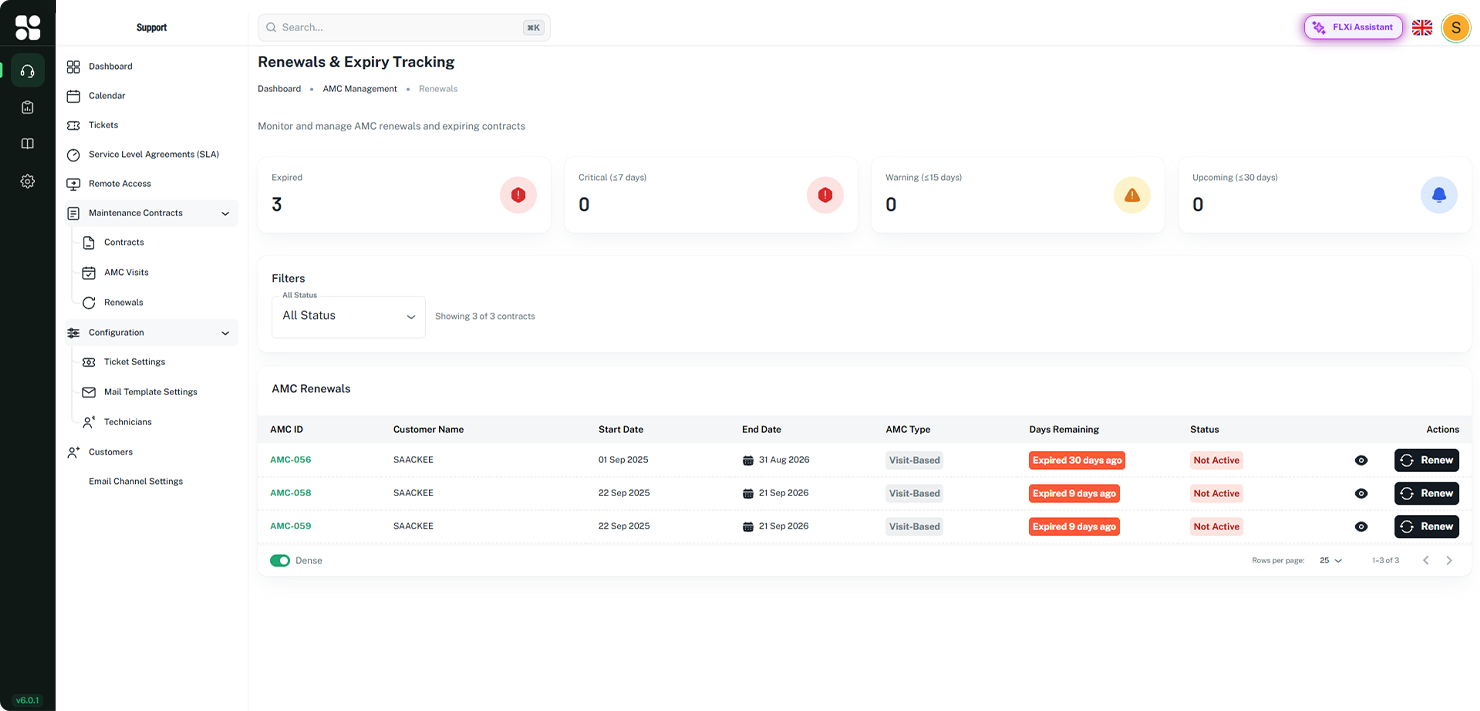Renew contract AMC-058
The width and height of the screenshot is (1480, 711).
1427,494
